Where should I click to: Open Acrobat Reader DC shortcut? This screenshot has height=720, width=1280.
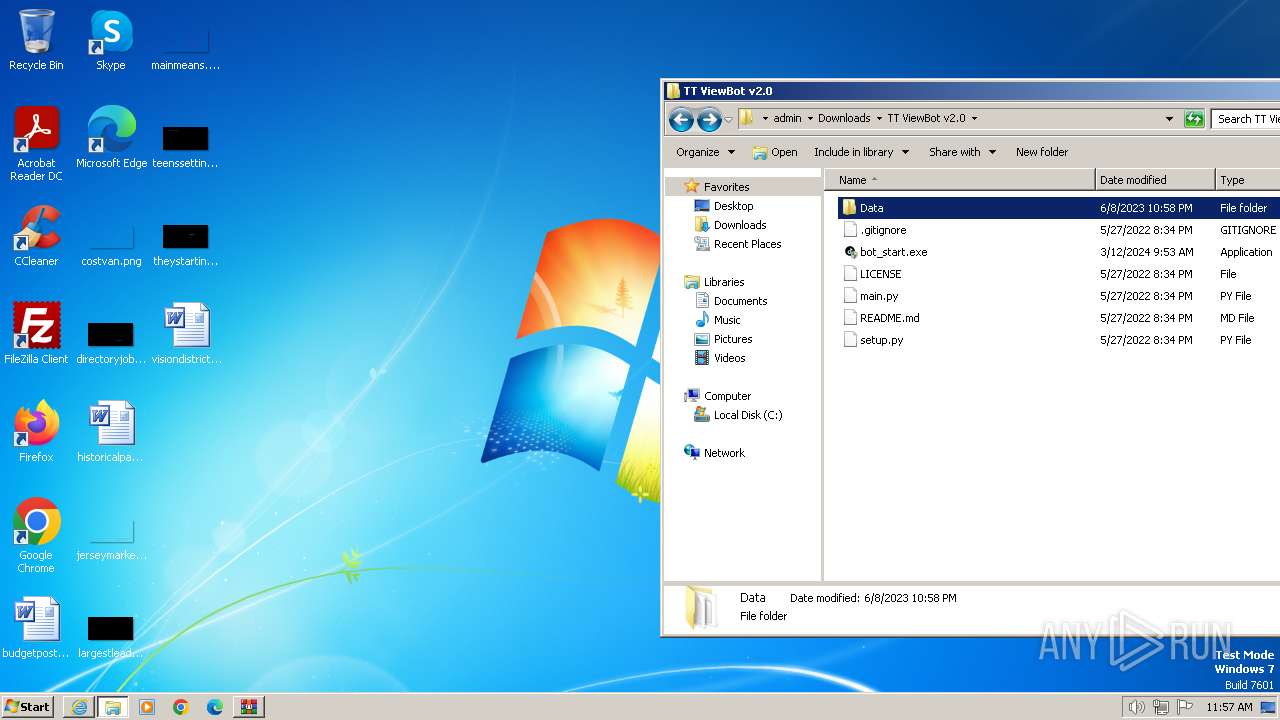tap(36, 144)
